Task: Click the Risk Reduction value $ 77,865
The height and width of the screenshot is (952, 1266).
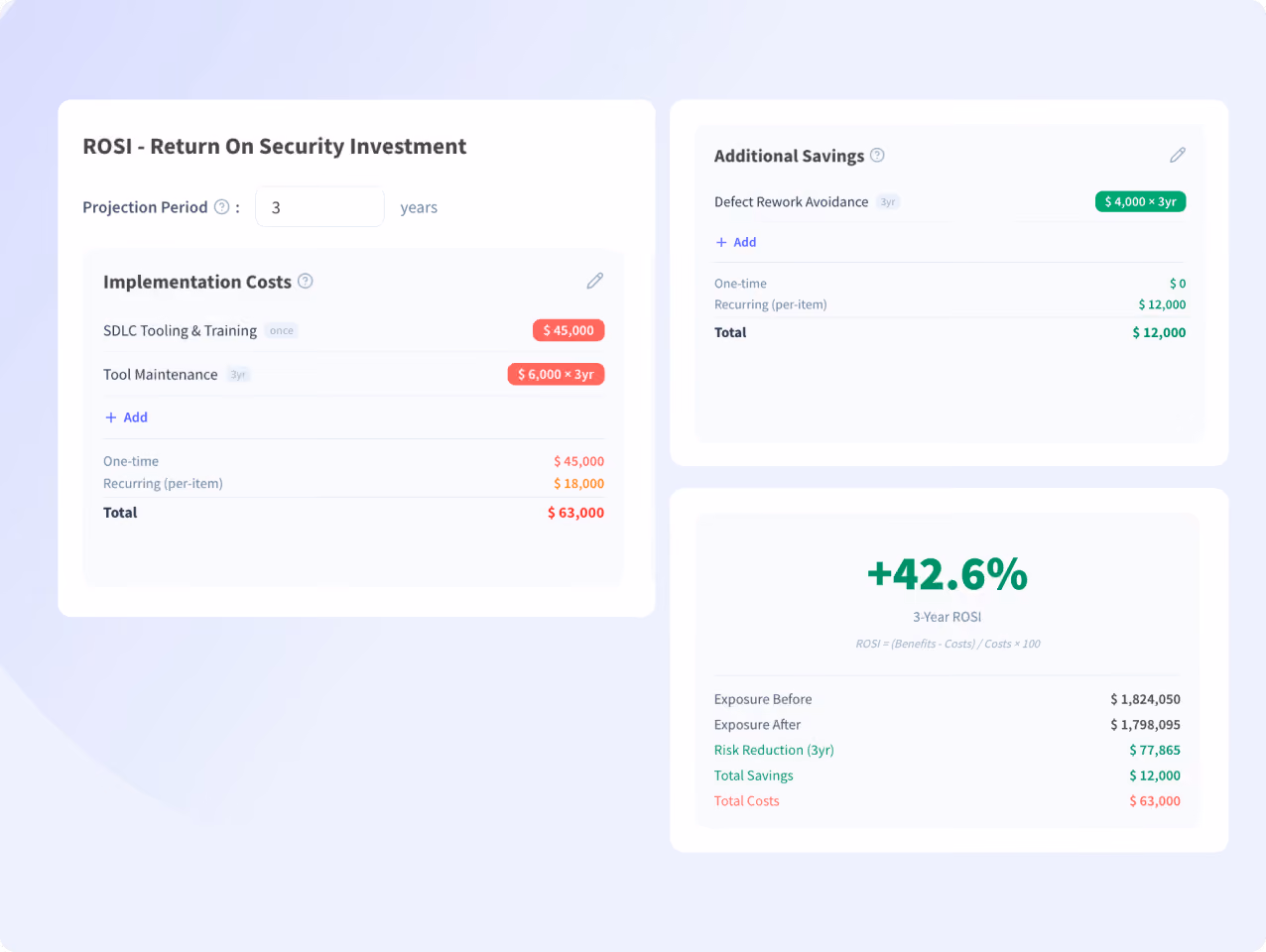Action: (x=1155, y=750)
